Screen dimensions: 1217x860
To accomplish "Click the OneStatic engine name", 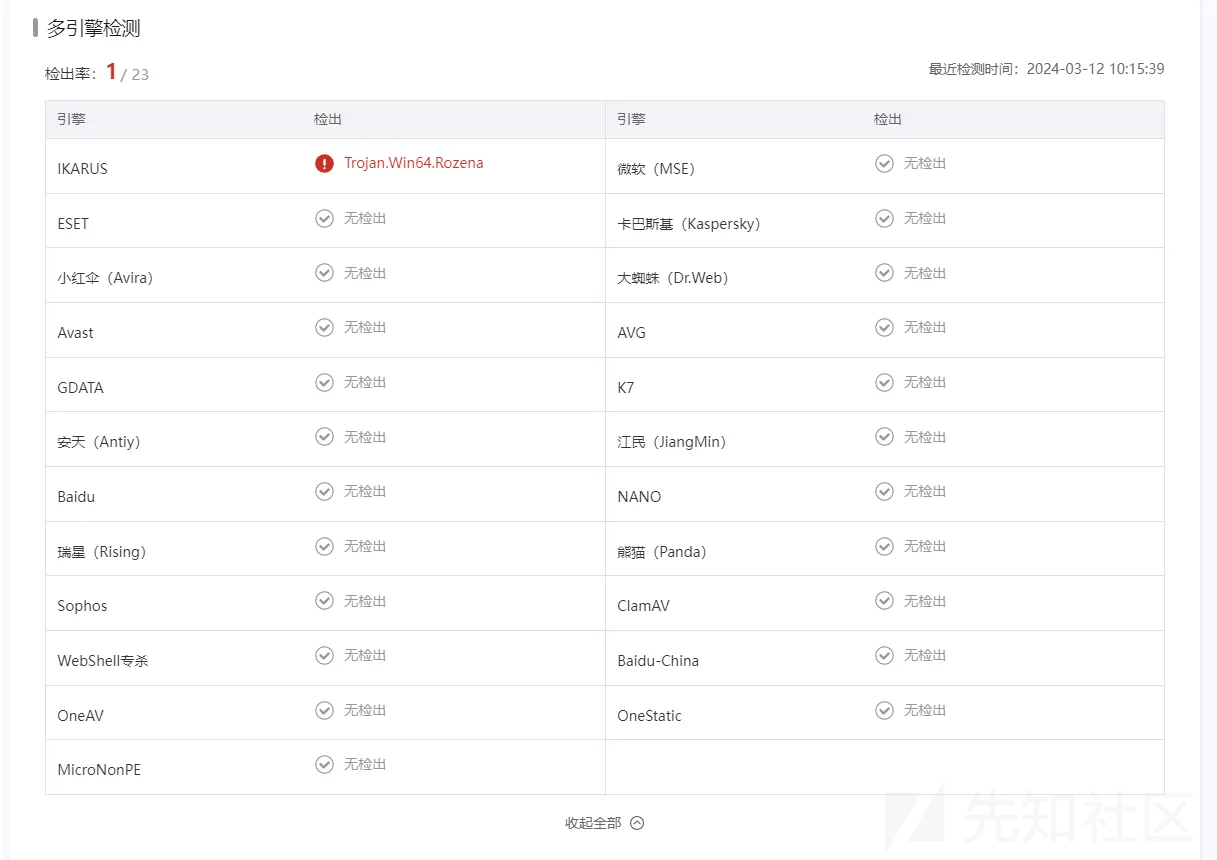I will pyautogui.click(x=649, y=716).
